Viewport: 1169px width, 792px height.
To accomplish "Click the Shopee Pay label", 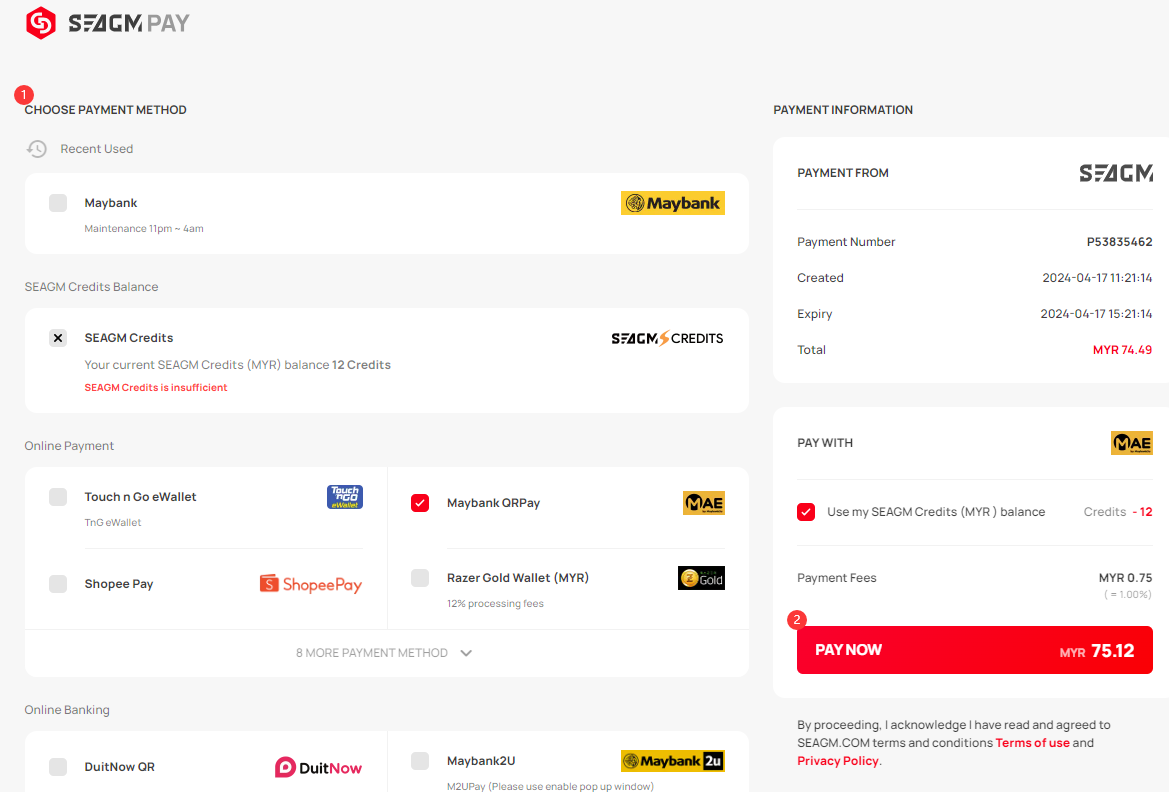I will (119, 584).
